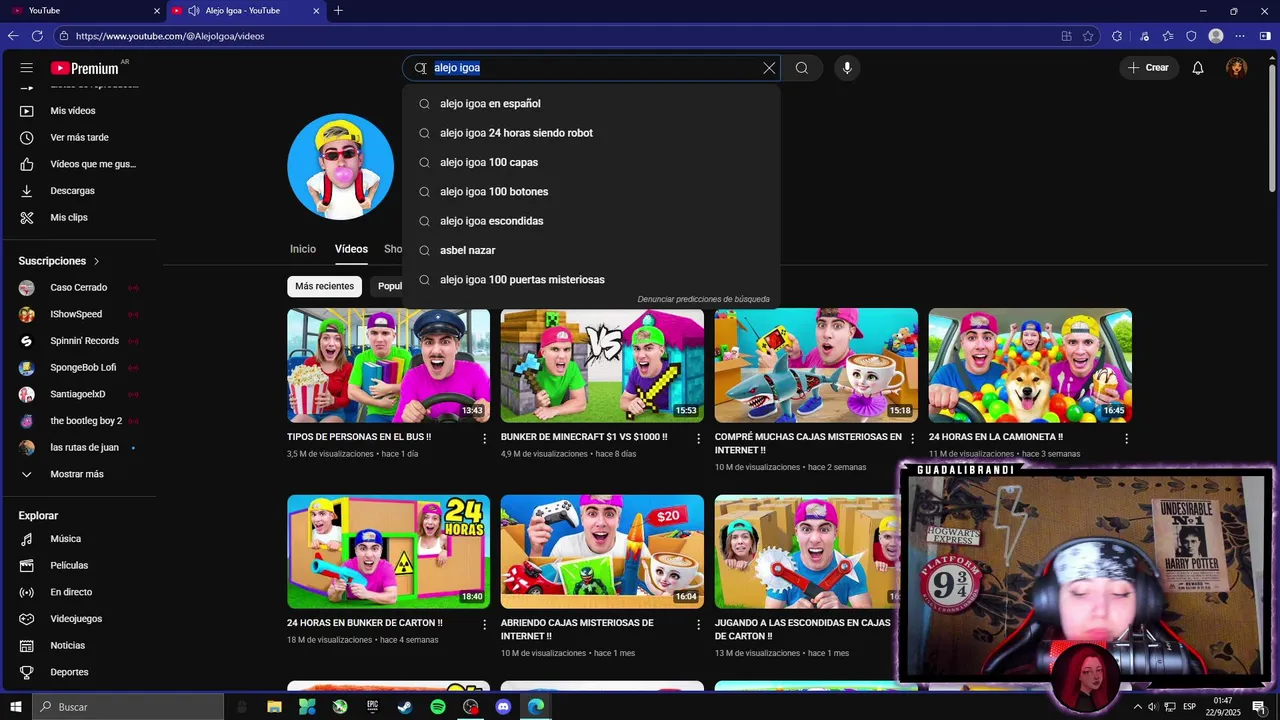The height and width of the screenshot is (720, 1280).
Task: Select the 'Más recientes' filter chip
Action: pos(324,286)
